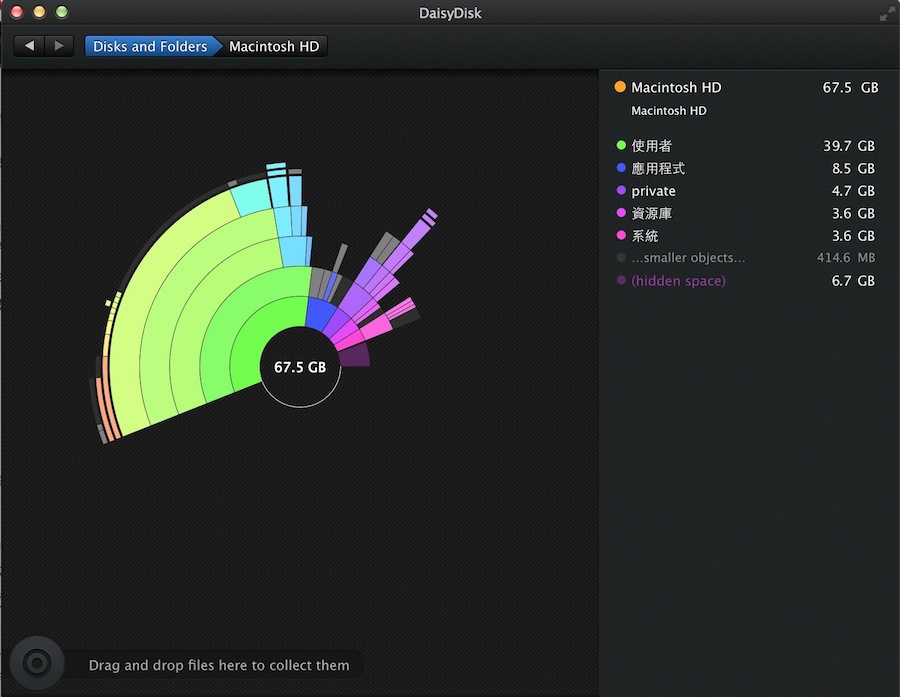
Task: Click the collector target icon
Action: [x=36, y=663]
